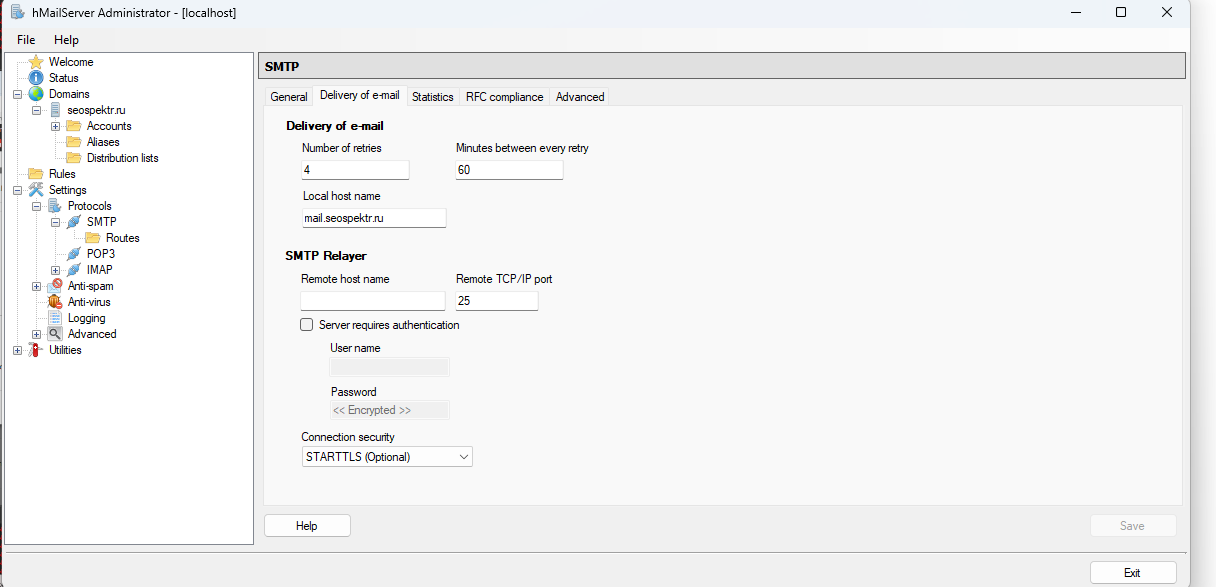This screenshot has height=587, width=1216.
Task: Open the Status info icon
Action: 36,78
